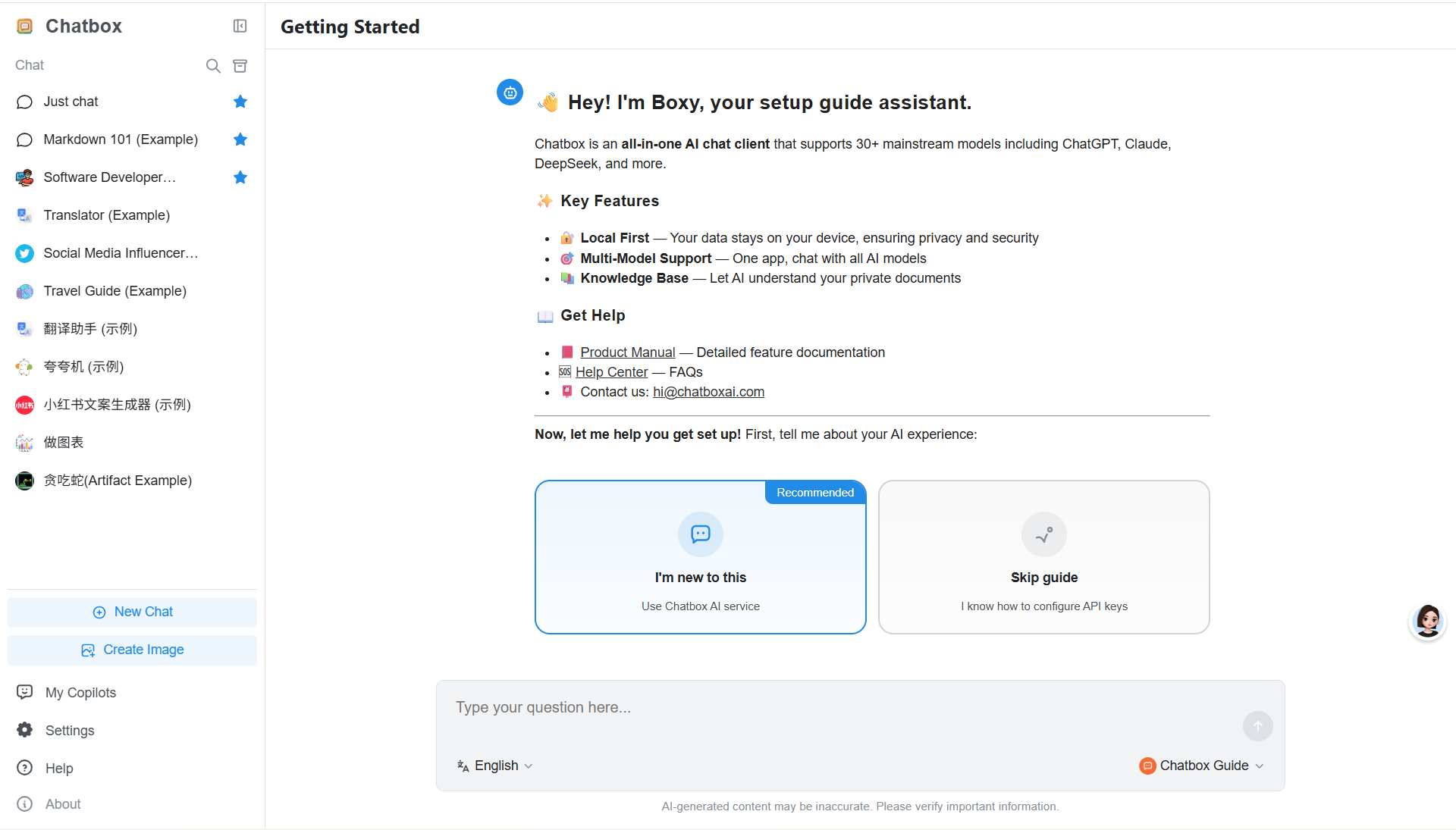
Task: Toggle star on Markdown 101 (Example)
Action: (240, 139)
